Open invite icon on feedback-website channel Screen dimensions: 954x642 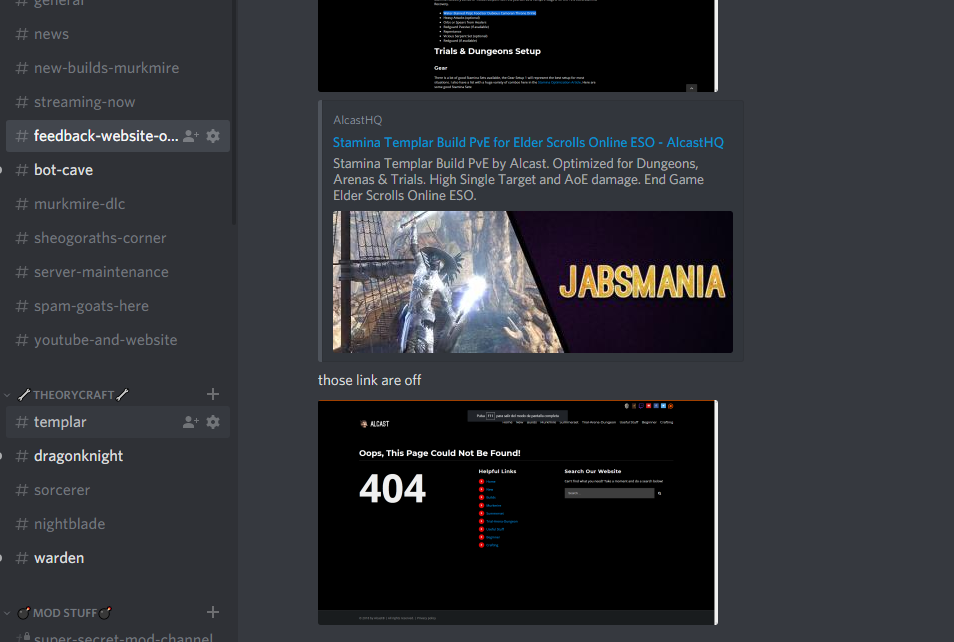(x=191, y=136)
